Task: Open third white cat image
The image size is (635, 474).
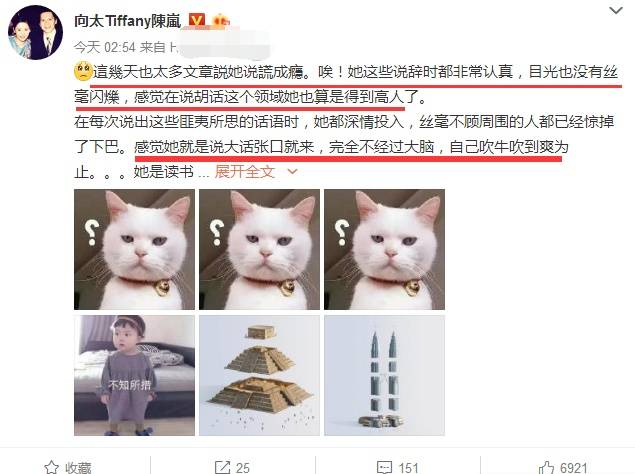Action: pyautogui.click(x=384, y=250)
